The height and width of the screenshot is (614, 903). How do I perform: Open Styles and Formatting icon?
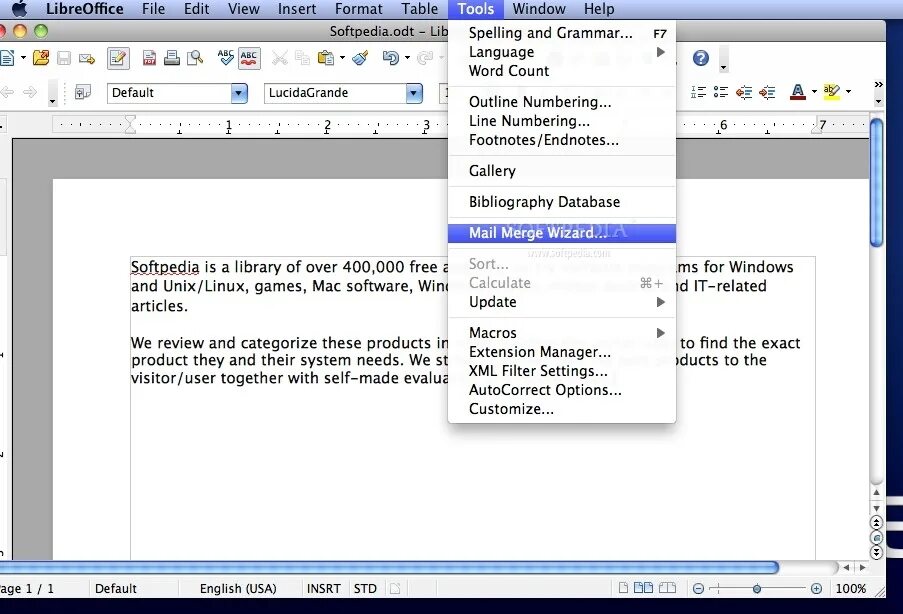tap(82, 92)
